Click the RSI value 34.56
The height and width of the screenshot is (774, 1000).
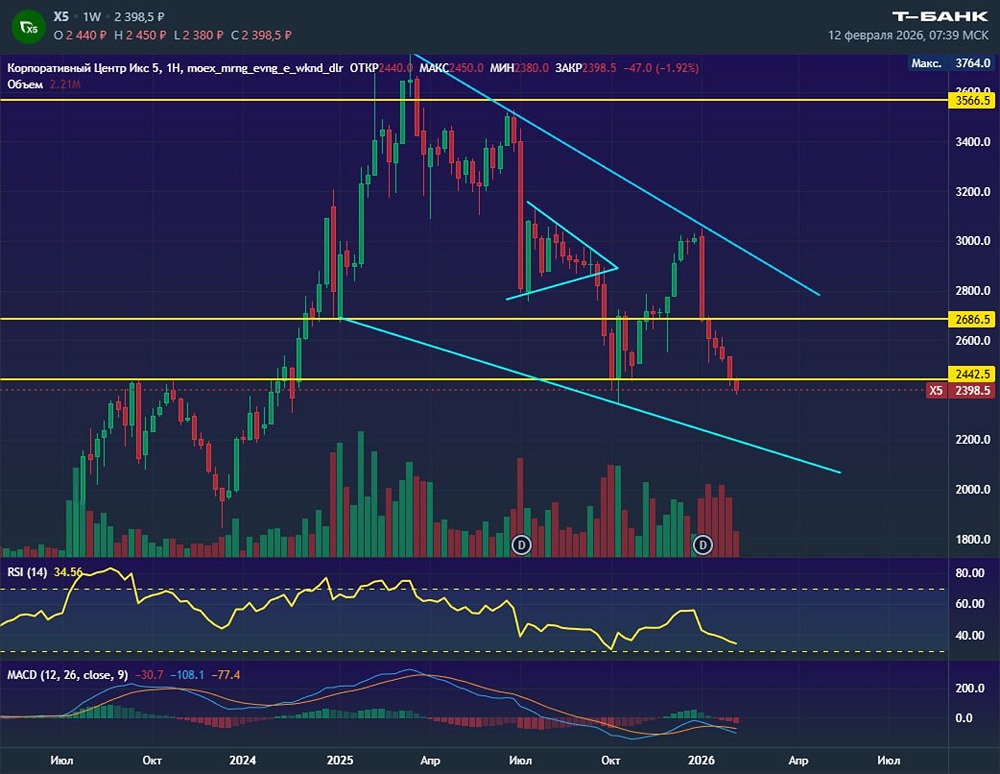68,572
